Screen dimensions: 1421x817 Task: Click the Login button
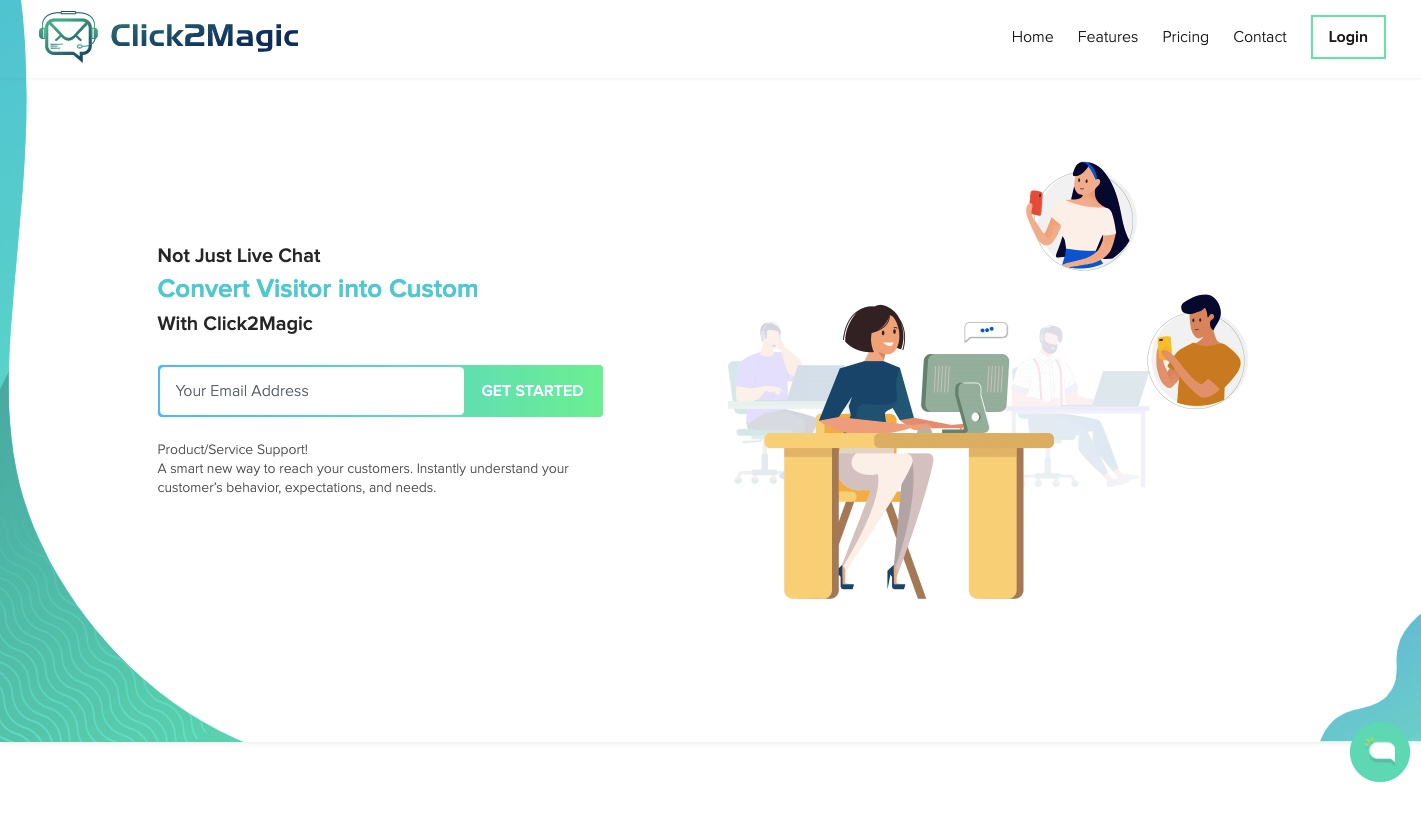coord(1348,37)
